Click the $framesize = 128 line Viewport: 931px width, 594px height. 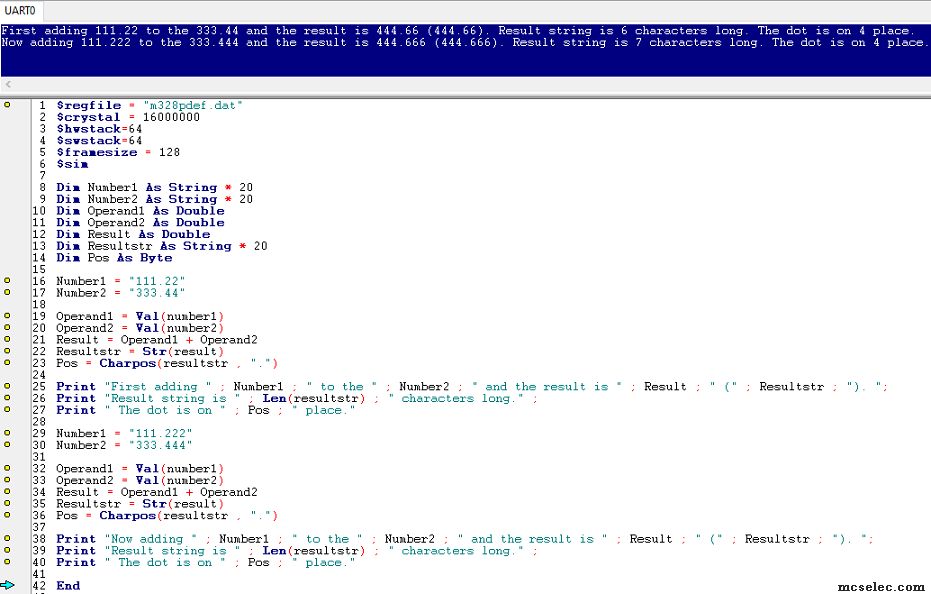(118, 152)
